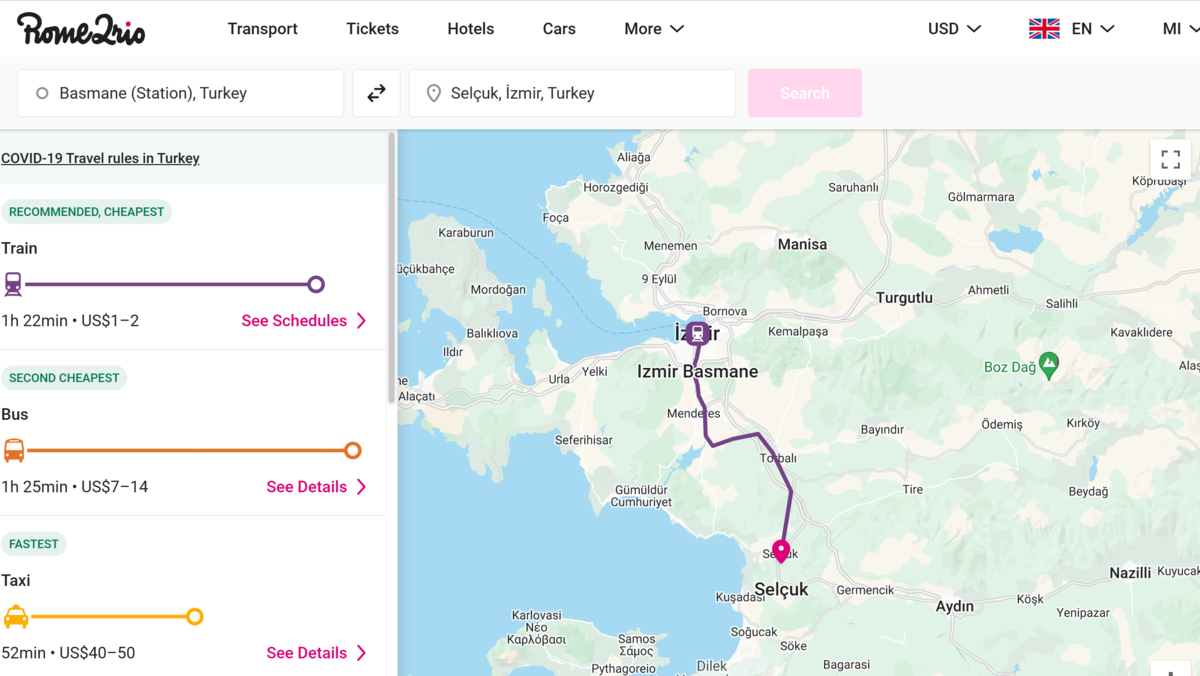1200x676 pixels.
Task: Click the purple train icon in results
Action: pyautogui.click(x=13, y=284)
